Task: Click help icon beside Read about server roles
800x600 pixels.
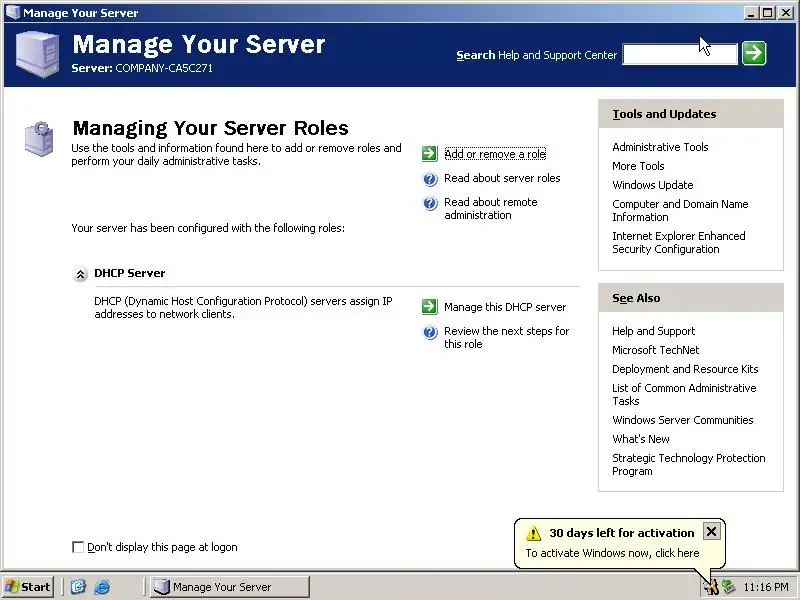Action: pyautogui.click(x=430, y=179)
